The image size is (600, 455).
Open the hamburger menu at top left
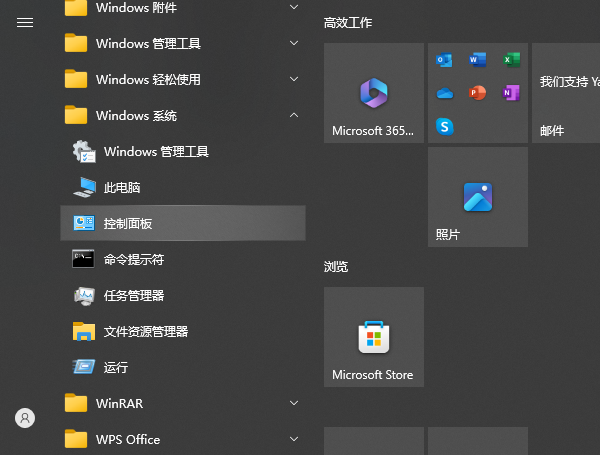click(x=25, y=23)
